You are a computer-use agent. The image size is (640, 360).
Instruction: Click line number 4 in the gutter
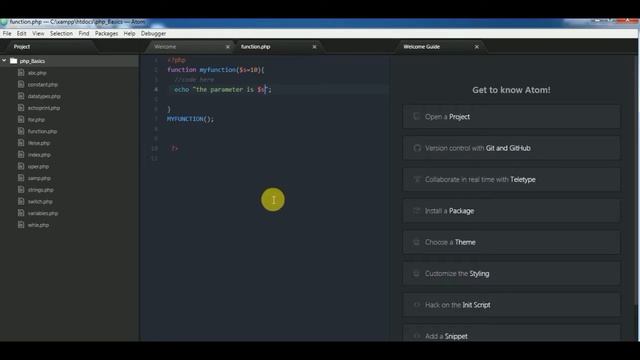pyautogui.click(x=156, y=89)
